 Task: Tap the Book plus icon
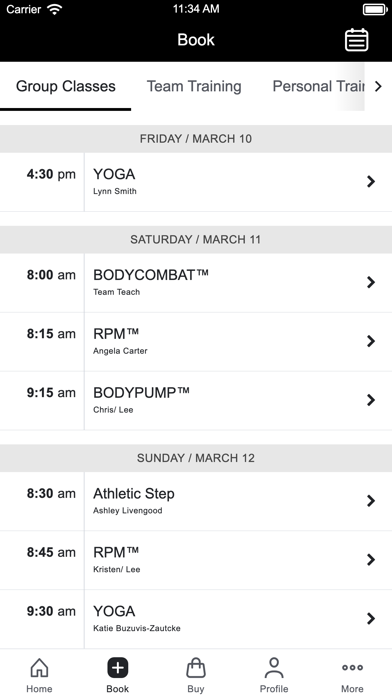point(118,668)
